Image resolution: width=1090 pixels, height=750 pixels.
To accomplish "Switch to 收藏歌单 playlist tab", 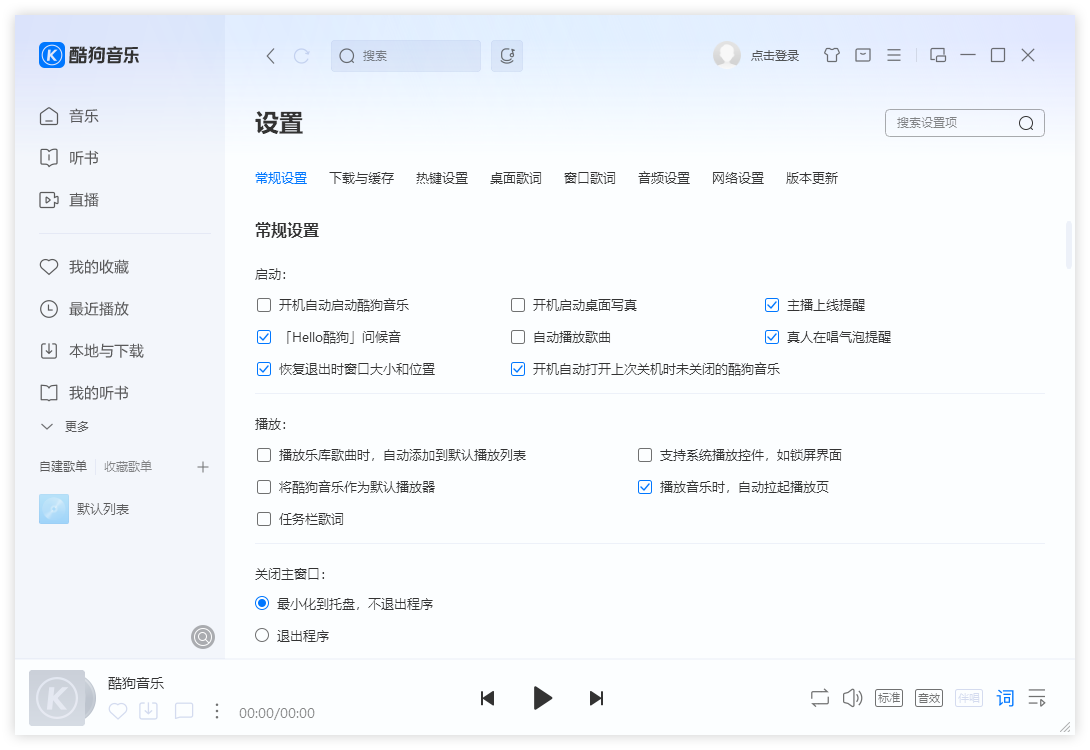I will point(128,467).
